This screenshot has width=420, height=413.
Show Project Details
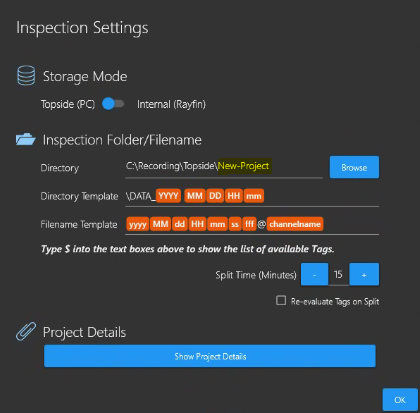click(210, 356)
